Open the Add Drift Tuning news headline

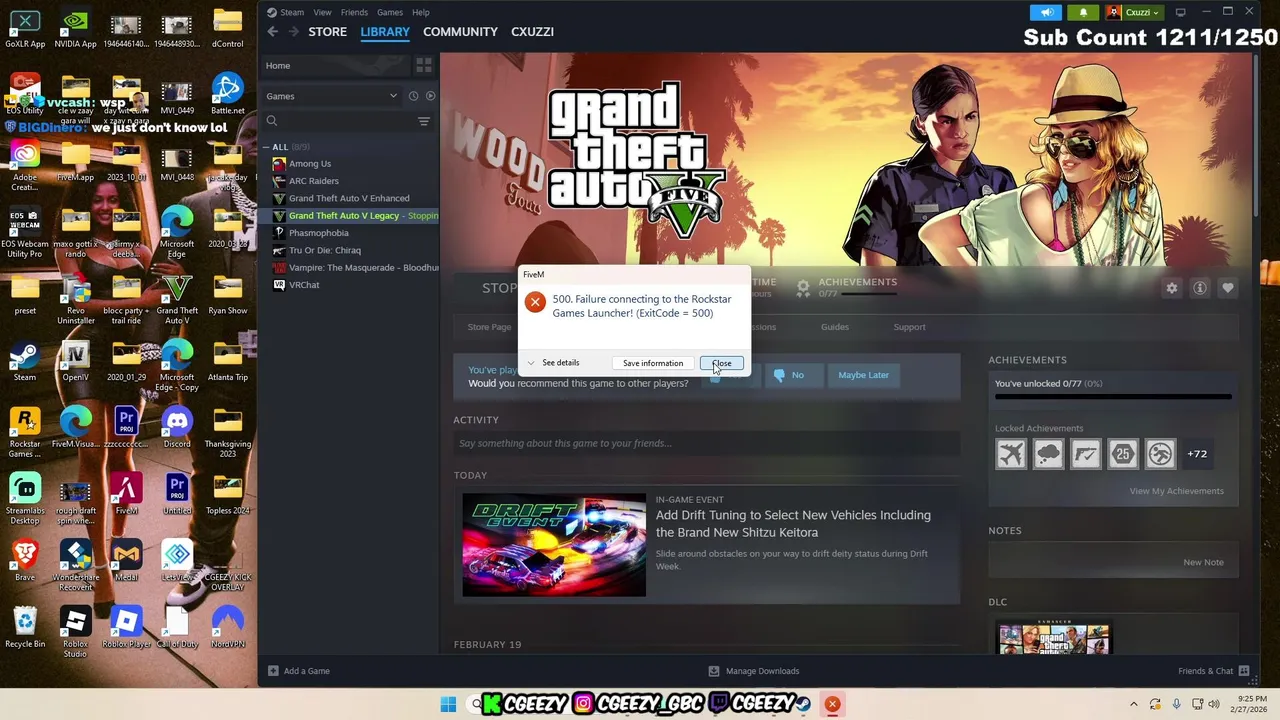coord(793,524)
